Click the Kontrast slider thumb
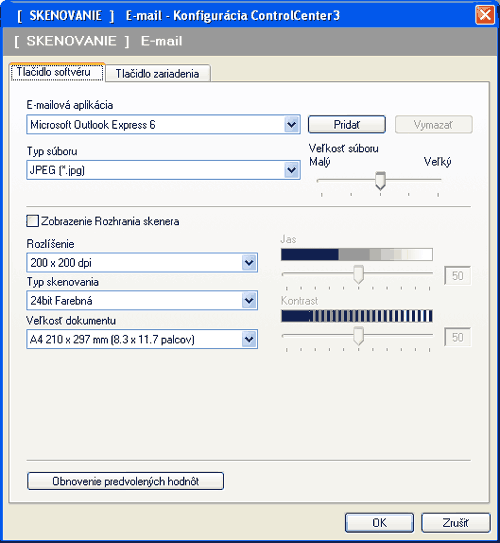This screenshot has height=543, width=500. (x=358, y=336)
